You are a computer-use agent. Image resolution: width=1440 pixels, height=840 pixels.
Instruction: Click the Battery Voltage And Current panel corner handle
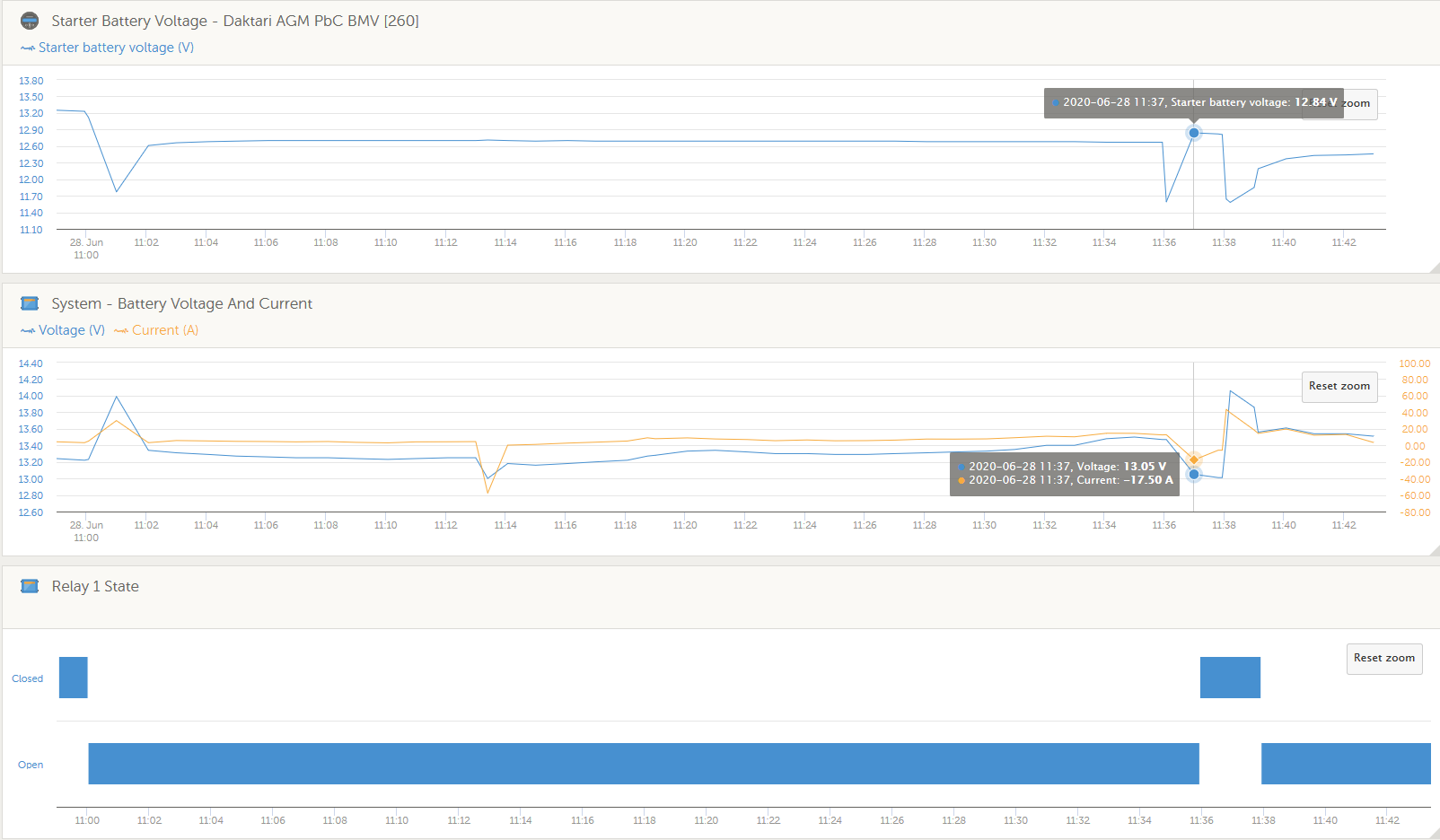[x=1434, y=550]
